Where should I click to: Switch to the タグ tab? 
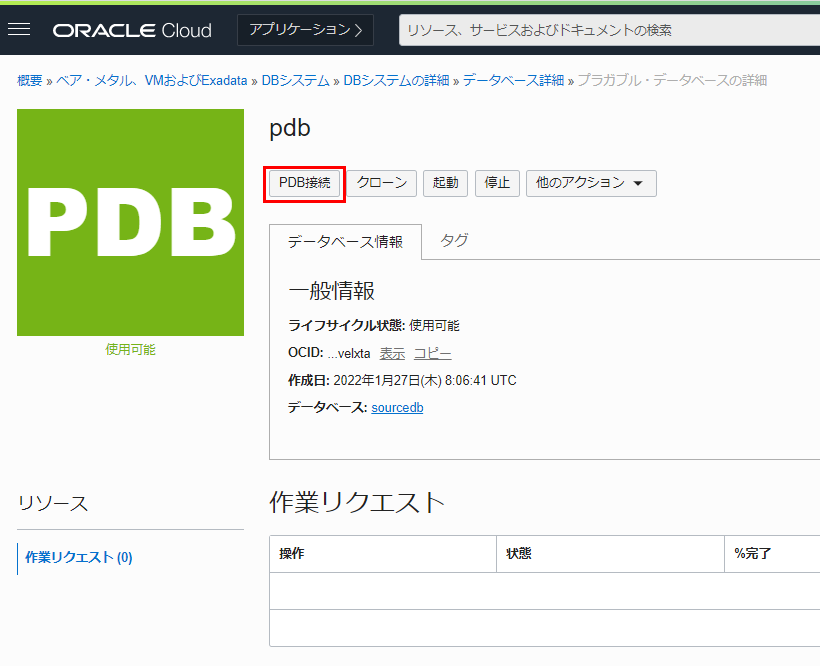coord(454,241)
